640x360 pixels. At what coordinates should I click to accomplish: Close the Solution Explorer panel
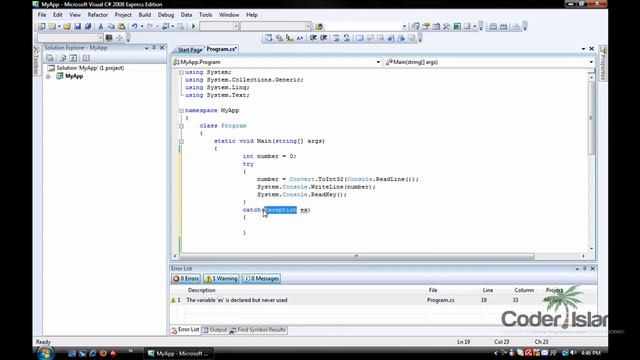pos(162,48)
